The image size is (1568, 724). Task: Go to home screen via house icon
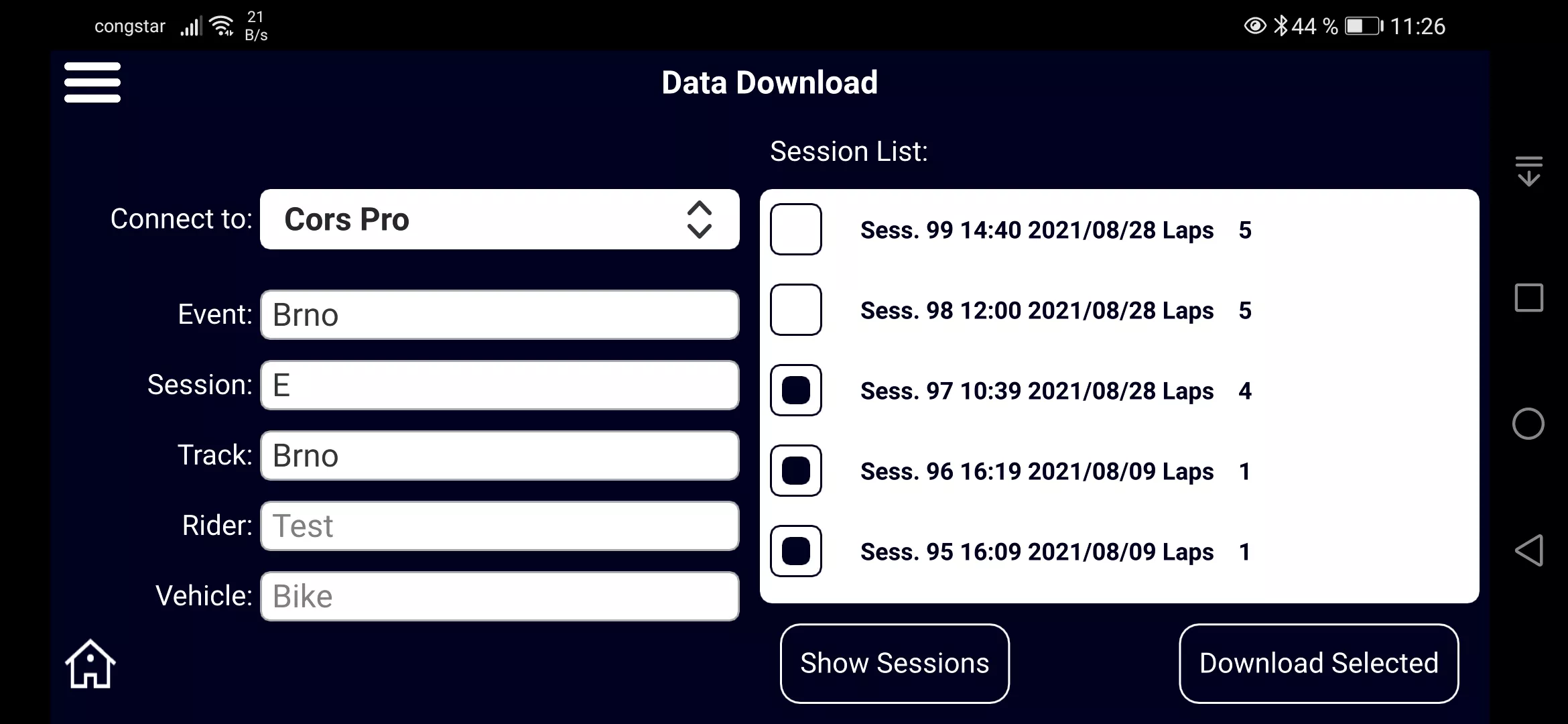[x=90, y=664]
